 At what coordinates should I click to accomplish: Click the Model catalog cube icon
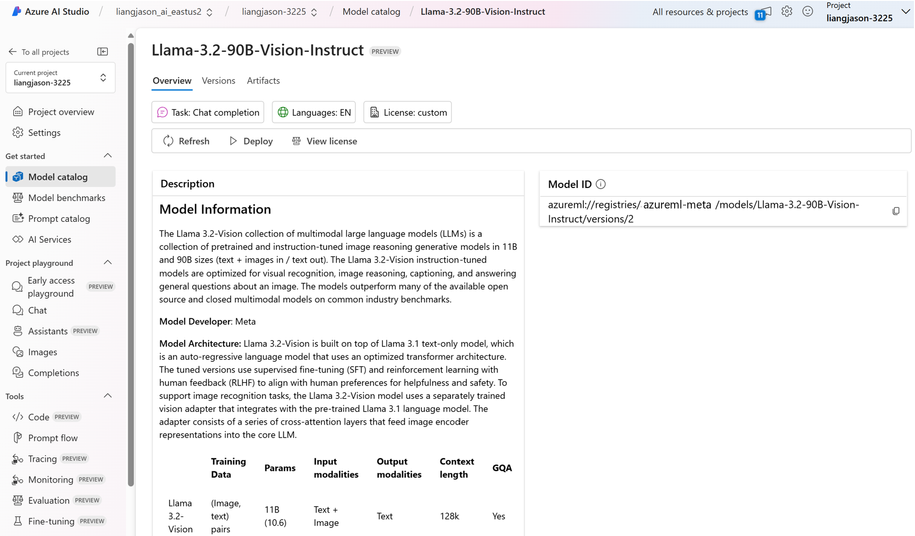18,177
